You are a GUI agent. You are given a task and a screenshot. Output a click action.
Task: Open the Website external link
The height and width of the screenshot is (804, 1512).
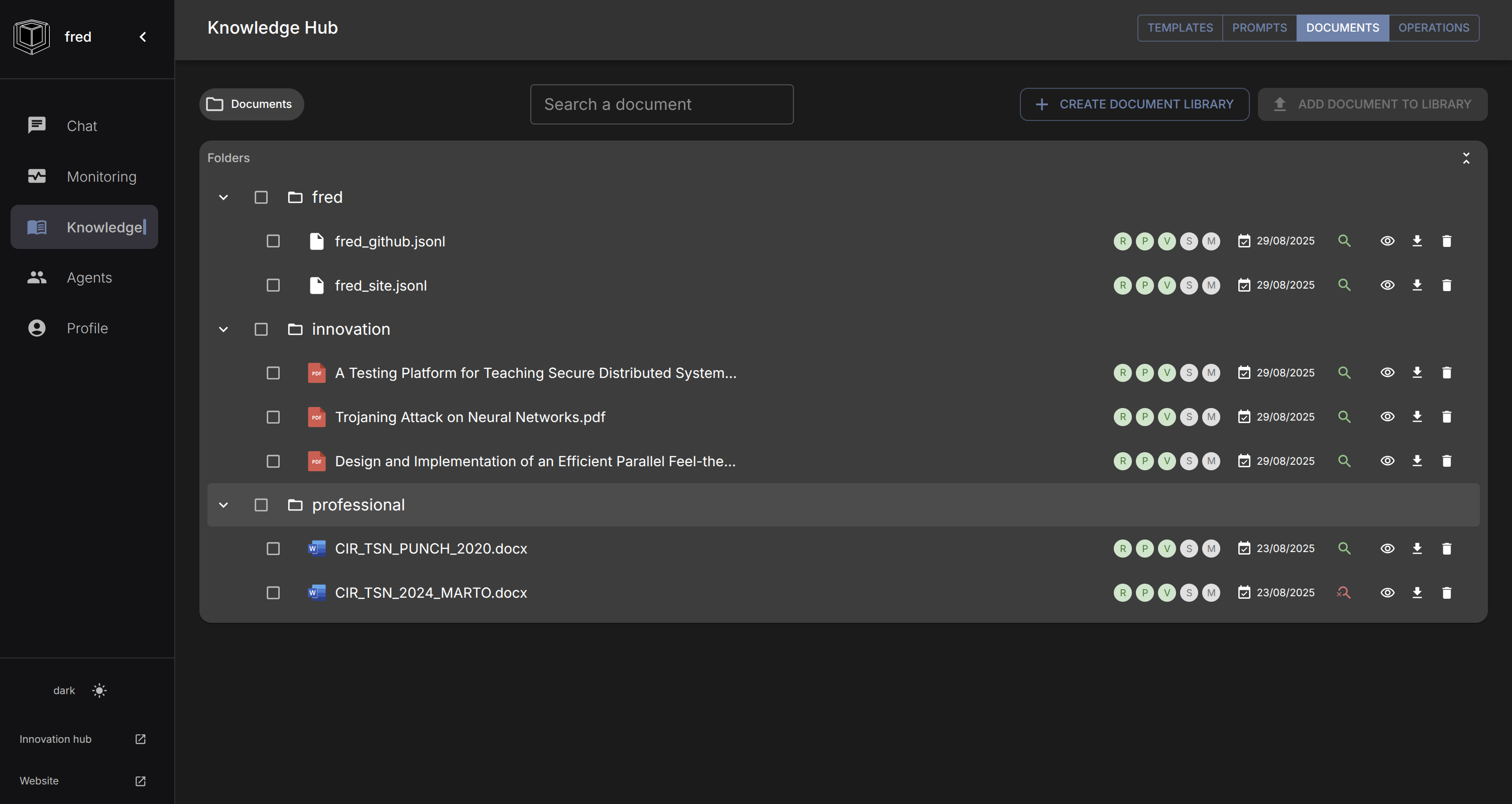[x=82, y=780]
